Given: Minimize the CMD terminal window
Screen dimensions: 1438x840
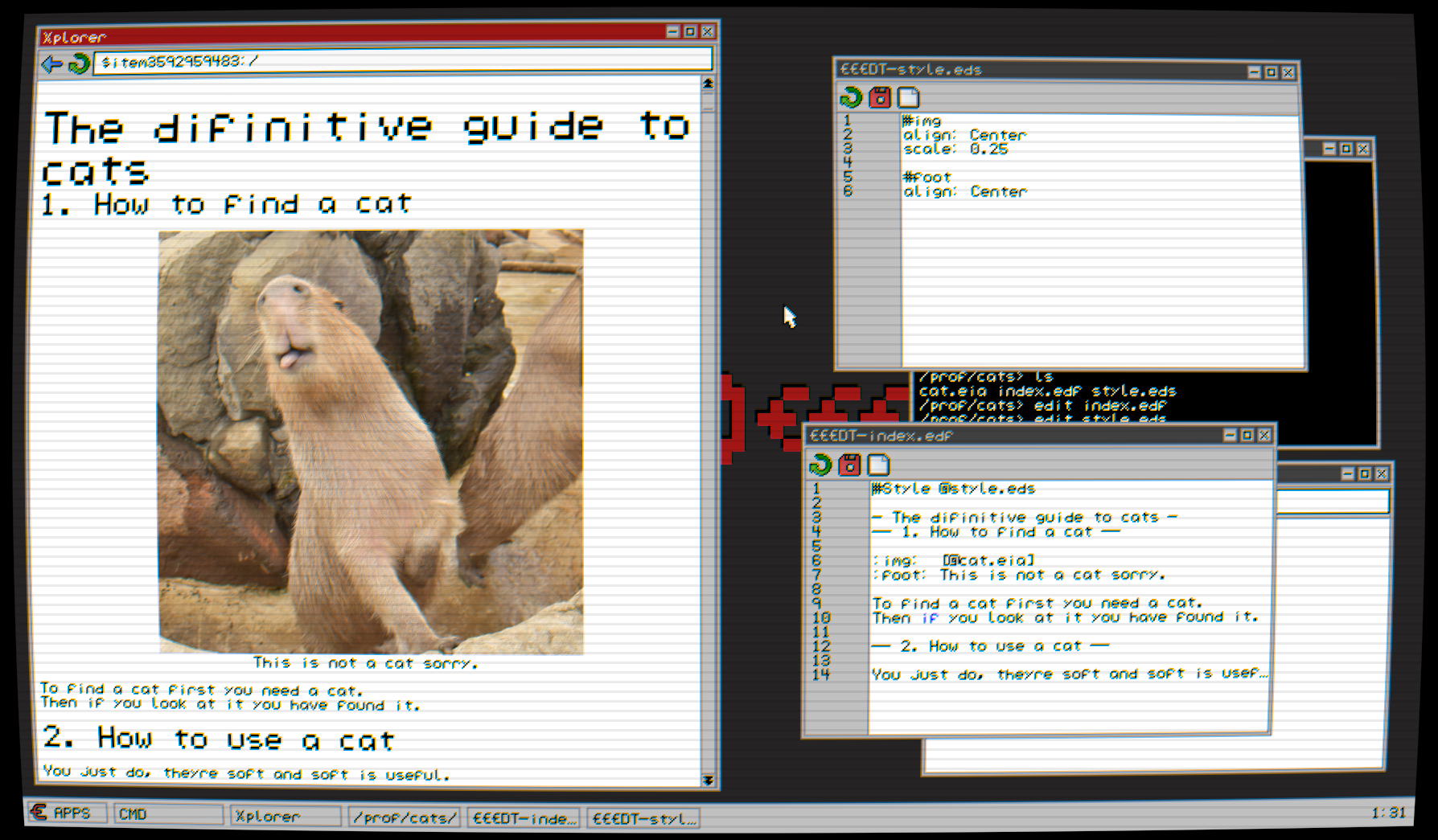Looking at the screenshot, I should coord(1329,149).
